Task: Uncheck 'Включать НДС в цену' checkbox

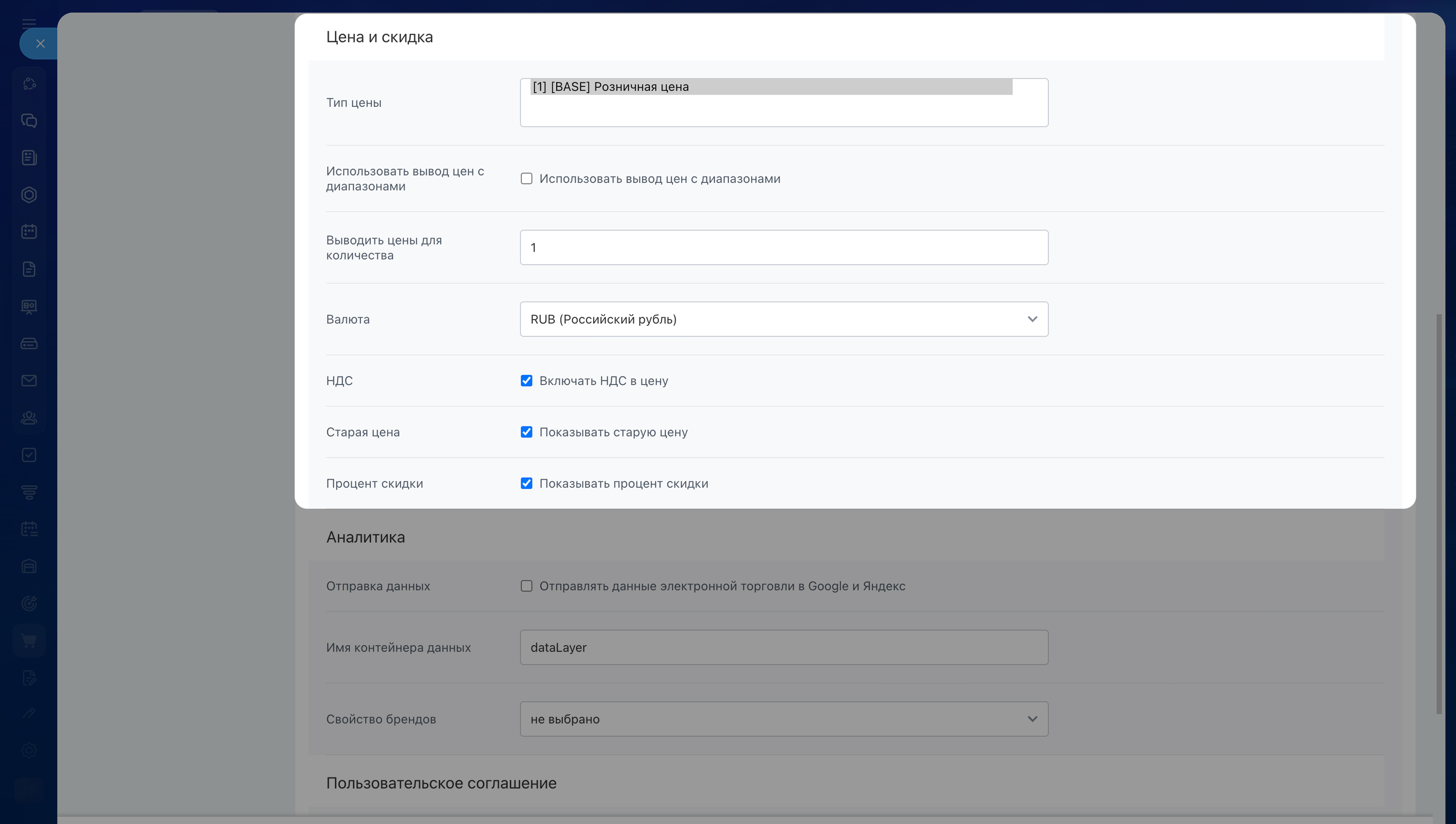Action: pos(526,381)
